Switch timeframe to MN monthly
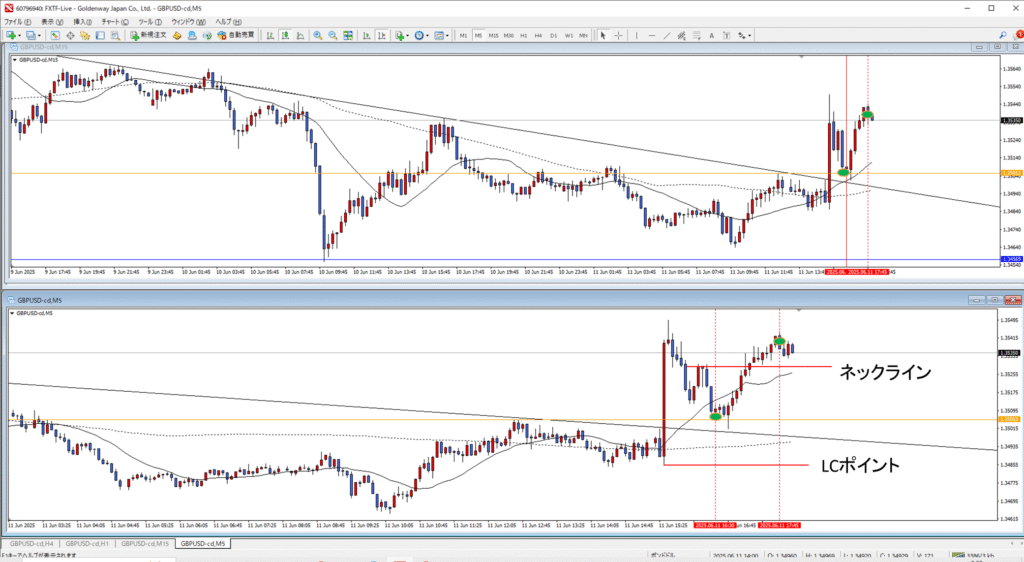The width and height of the screenshot is (1024, 562). pyautogui.click(x=583, y=35)
